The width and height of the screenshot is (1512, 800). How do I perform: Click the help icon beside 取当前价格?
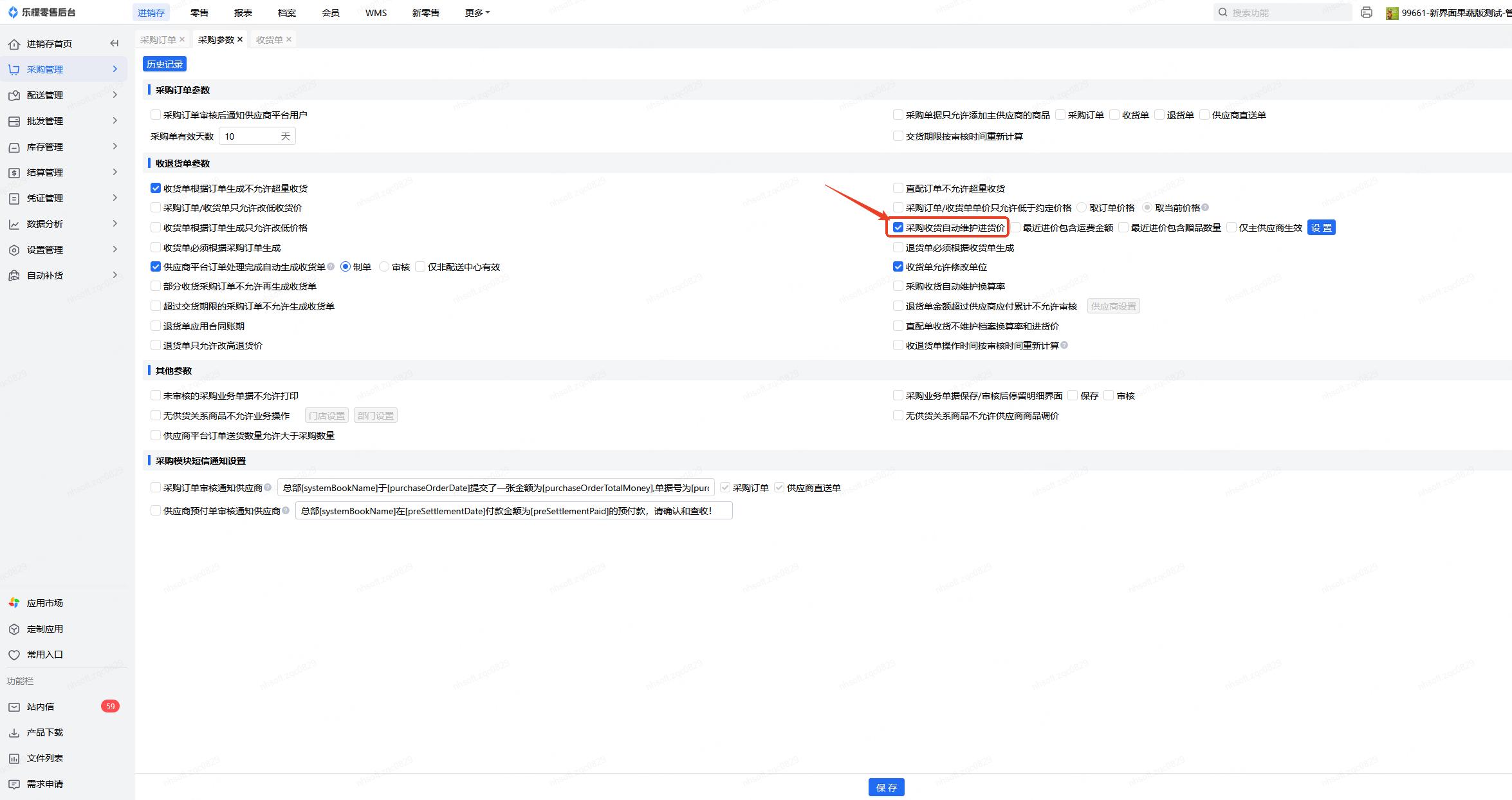[1205, 207]
